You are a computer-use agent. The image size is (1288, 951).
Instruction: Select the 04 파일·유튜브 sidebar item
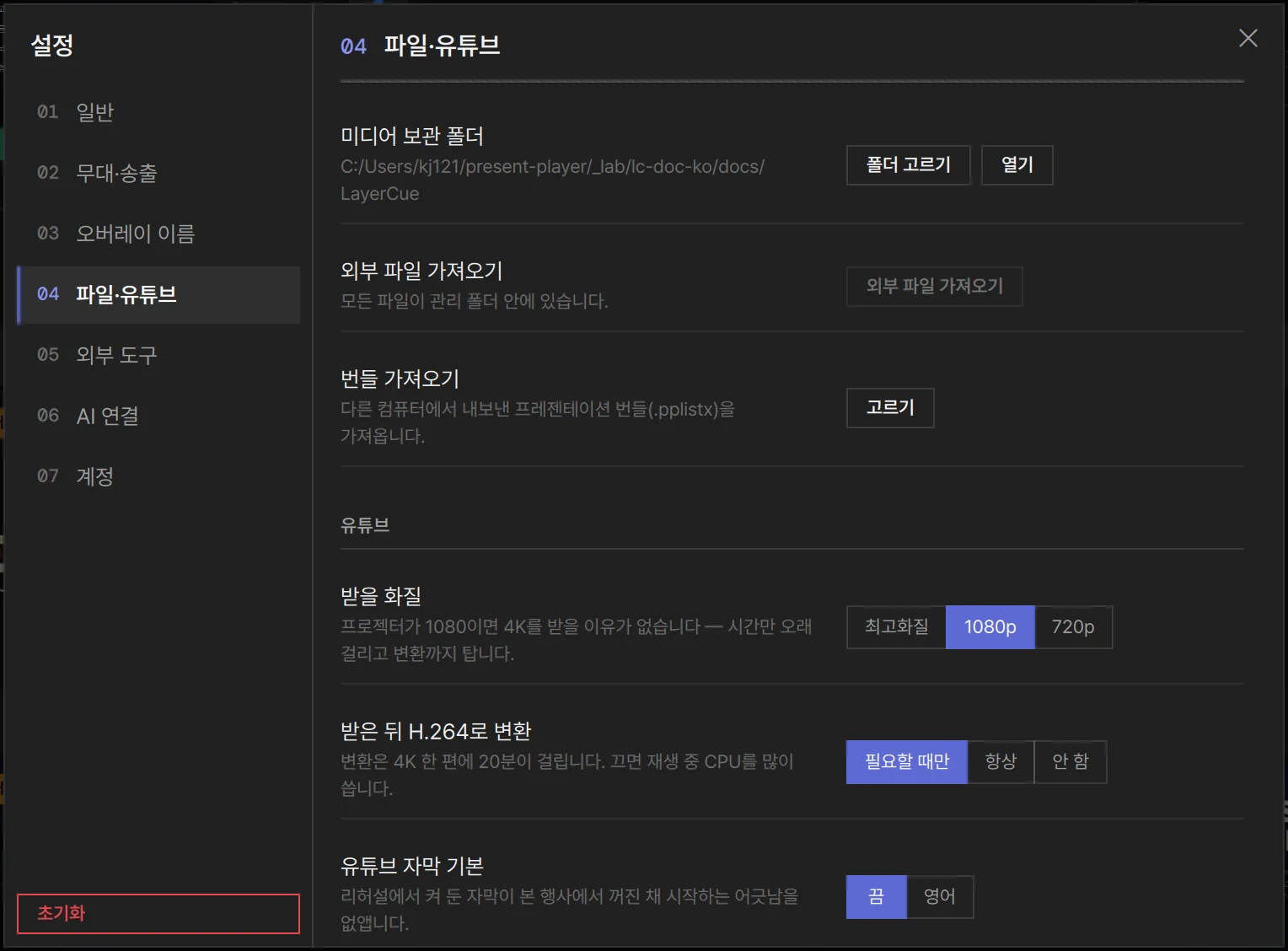point(158,294)
